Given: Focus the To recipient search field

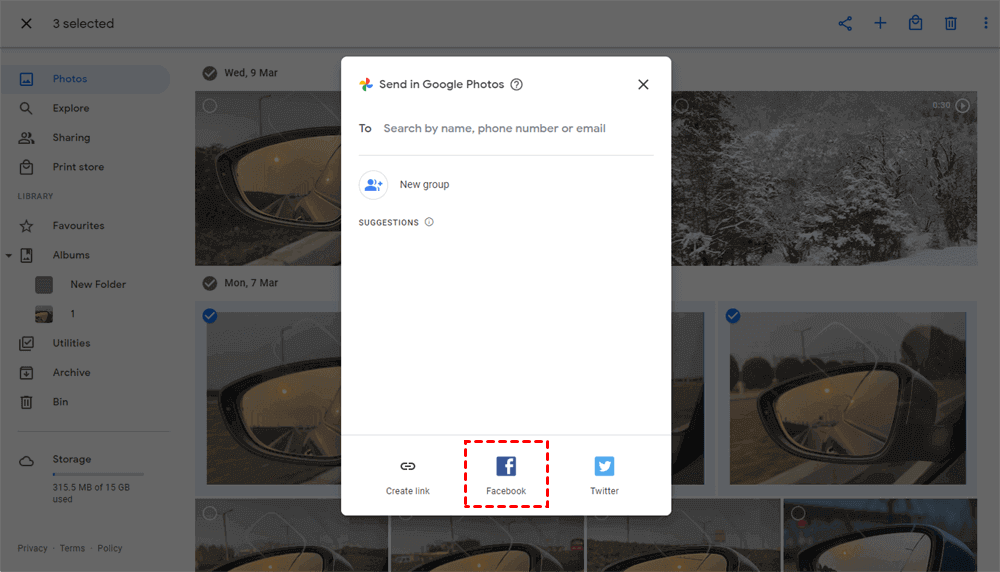Looking at the screenshot, I should pyautogui.click(x=518, y=129).
